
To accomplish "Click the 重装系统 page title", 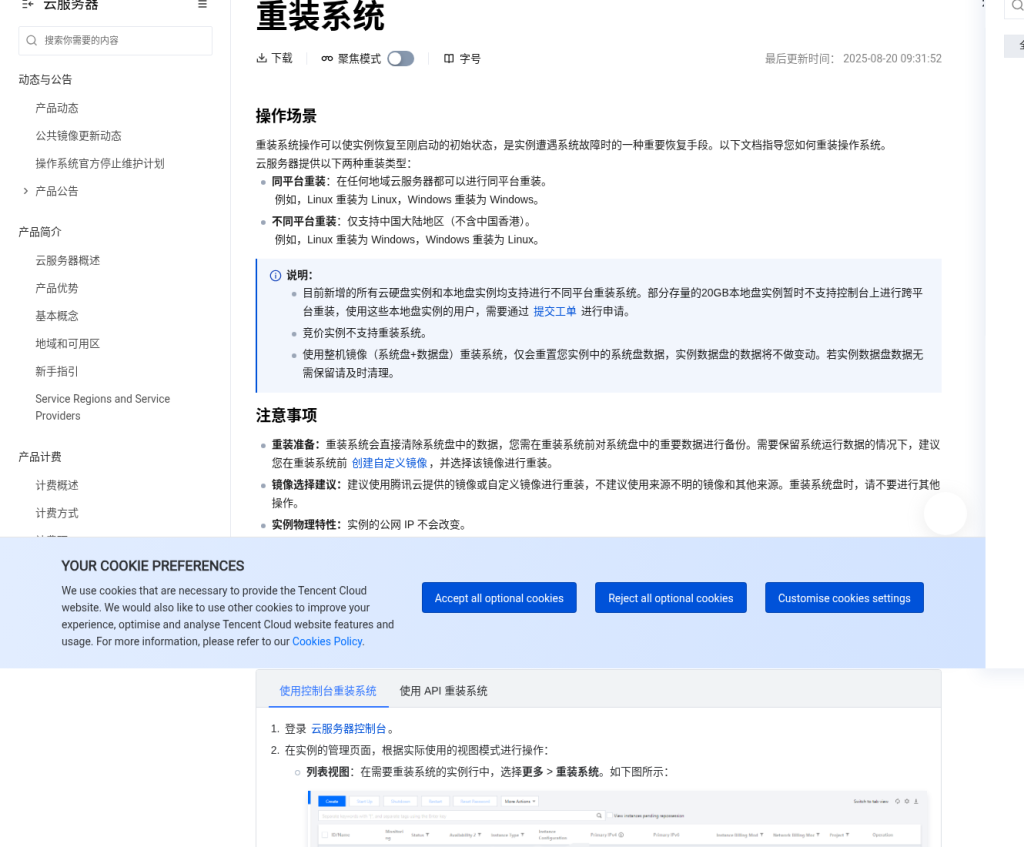I will point(320,16).
